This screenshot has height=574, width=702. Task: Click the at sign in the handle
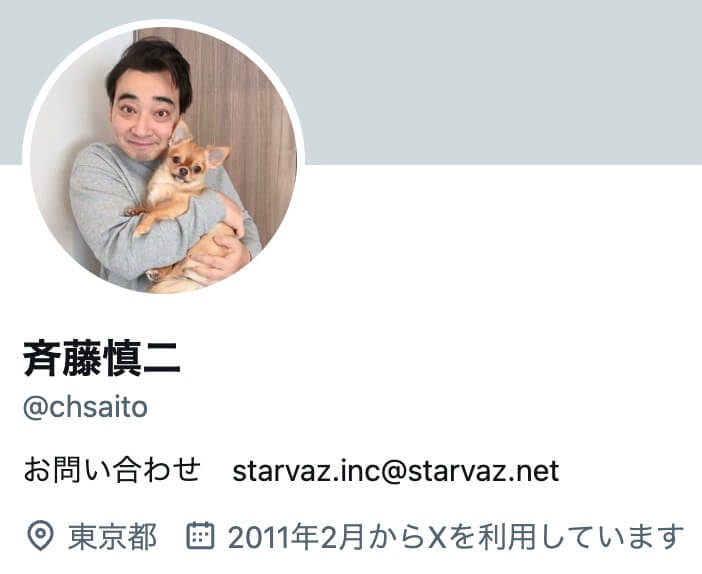[35, 408]
